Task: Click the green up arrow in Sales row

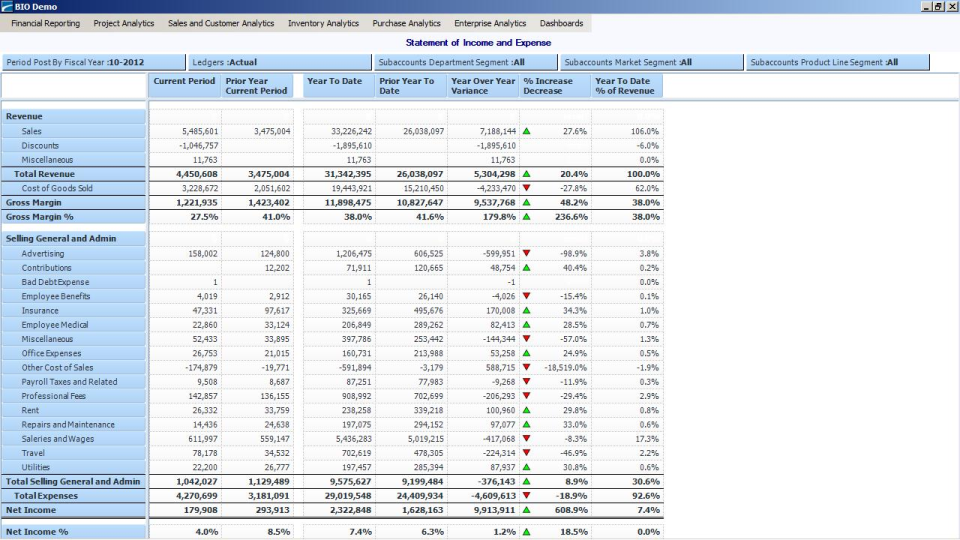Action: pyautogui.click(x=526, y=131)
